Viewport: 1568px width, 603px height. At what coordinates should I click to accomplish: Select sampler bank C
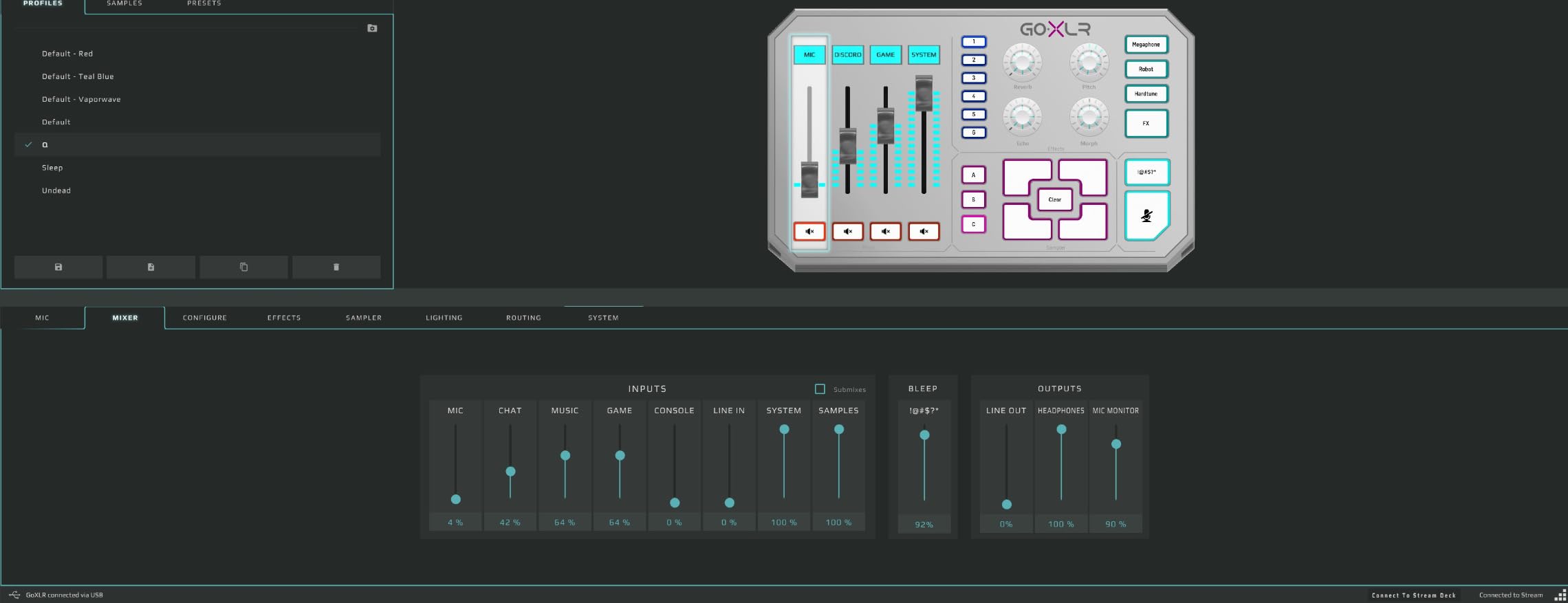coord(974,224)
